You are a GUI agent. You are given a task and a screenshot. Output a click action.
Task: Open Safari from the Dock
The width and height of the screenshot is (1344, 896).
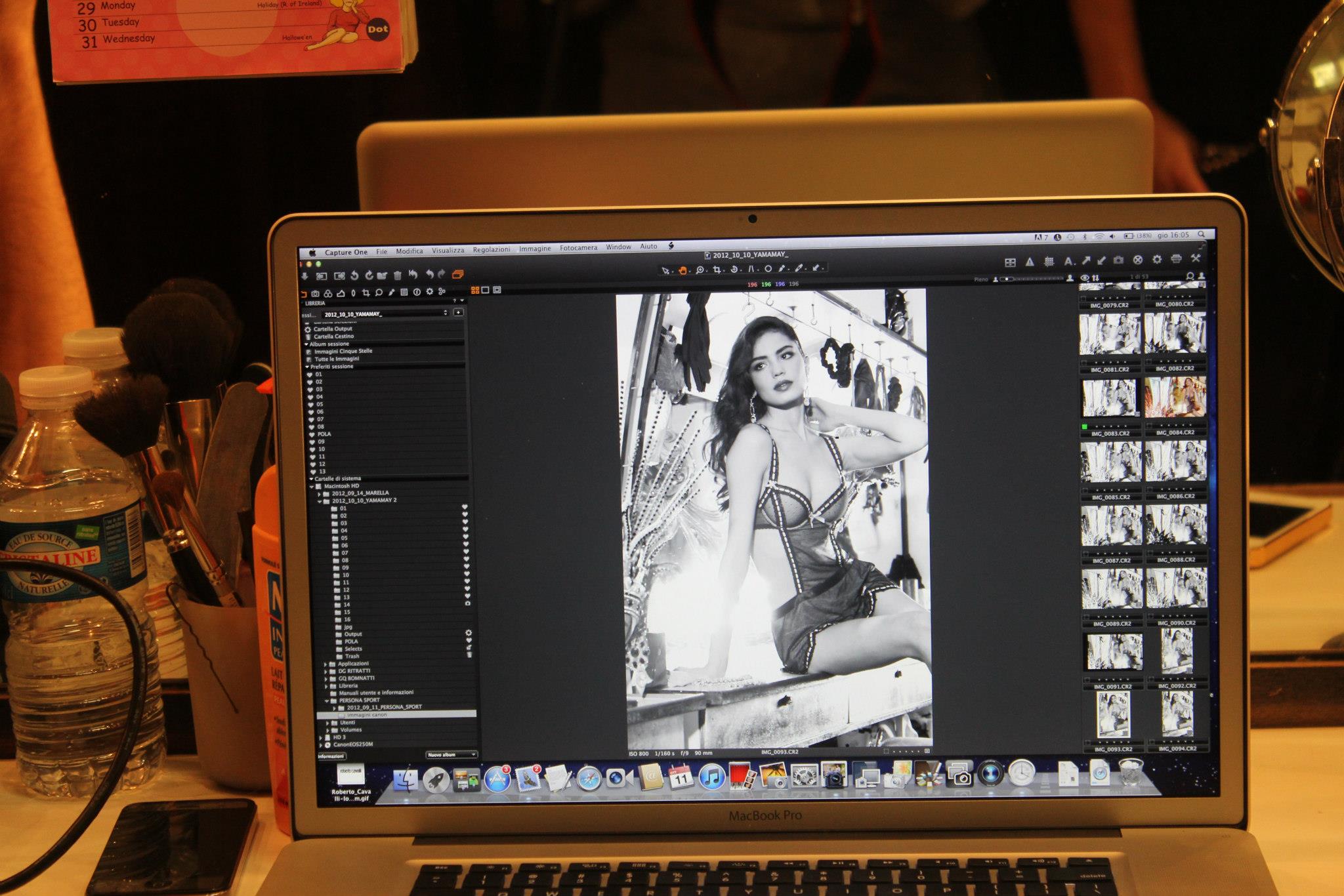pos(589,779)
